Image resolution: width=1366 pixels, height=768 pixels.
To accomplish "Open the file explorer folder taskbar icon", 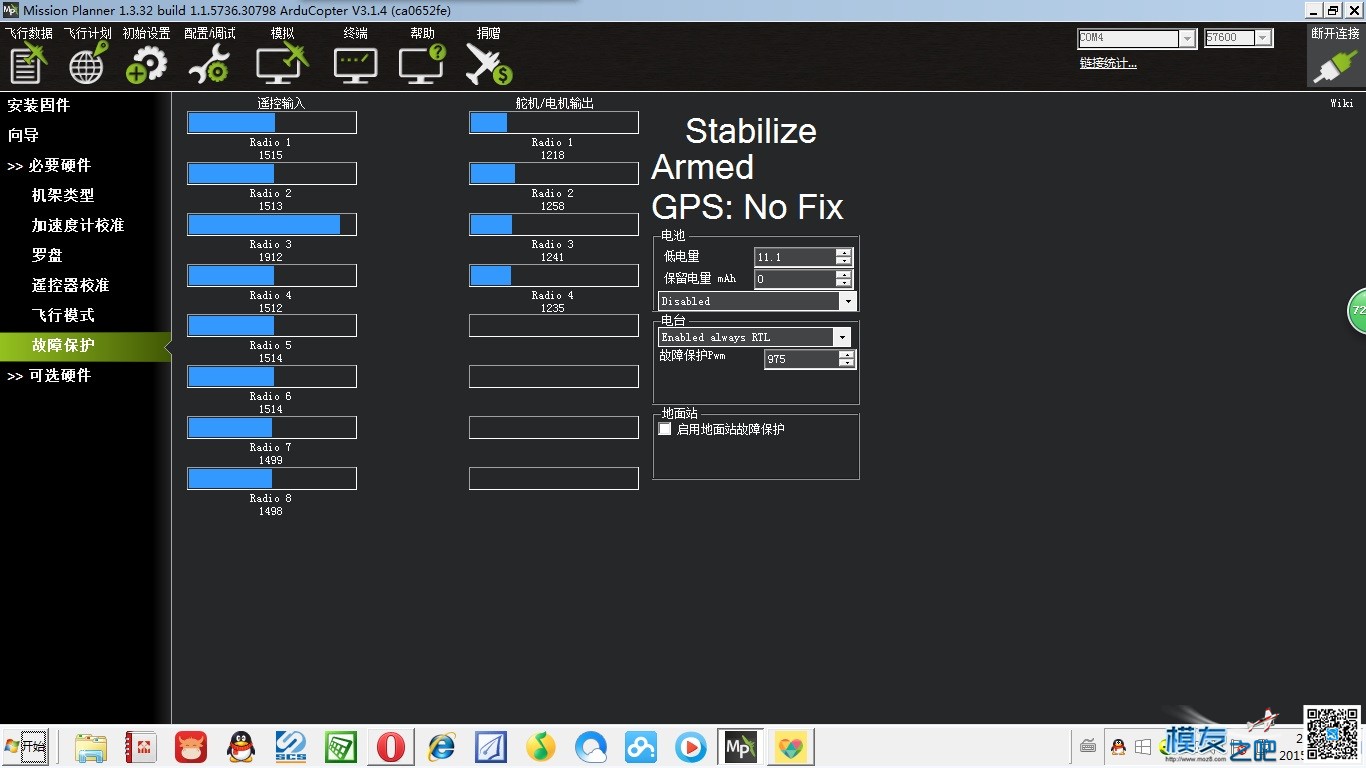I will pos(90,747).
